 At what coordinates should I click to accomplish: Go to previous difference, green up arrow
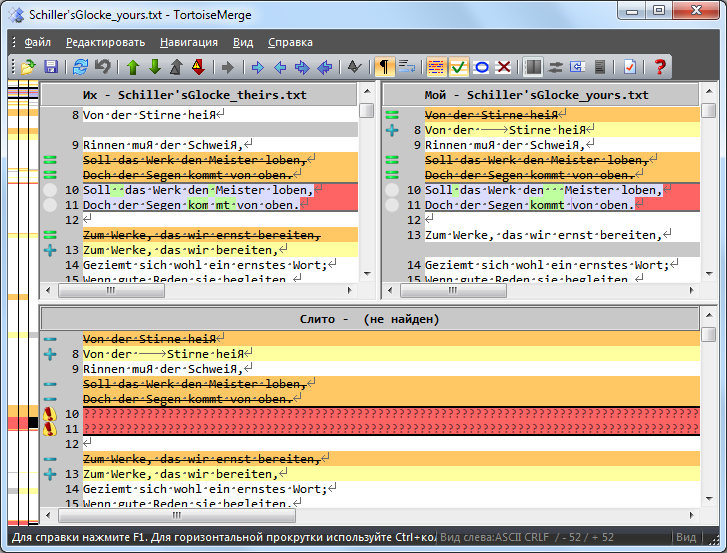pyautogui.click(x=133, y=67)
